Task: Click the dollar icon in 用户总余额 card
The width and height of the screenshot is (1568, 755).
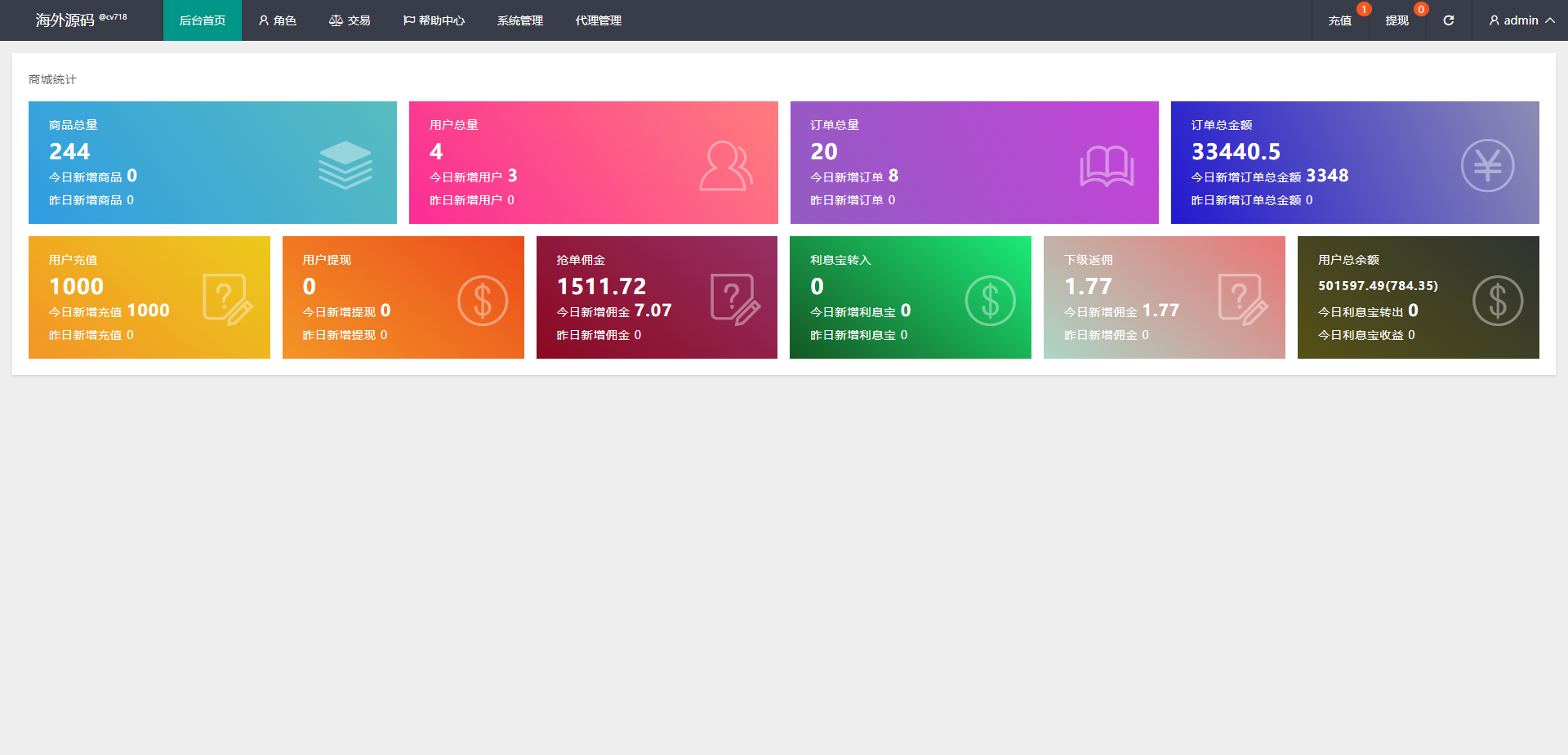Action: [x=1497, y=301]
